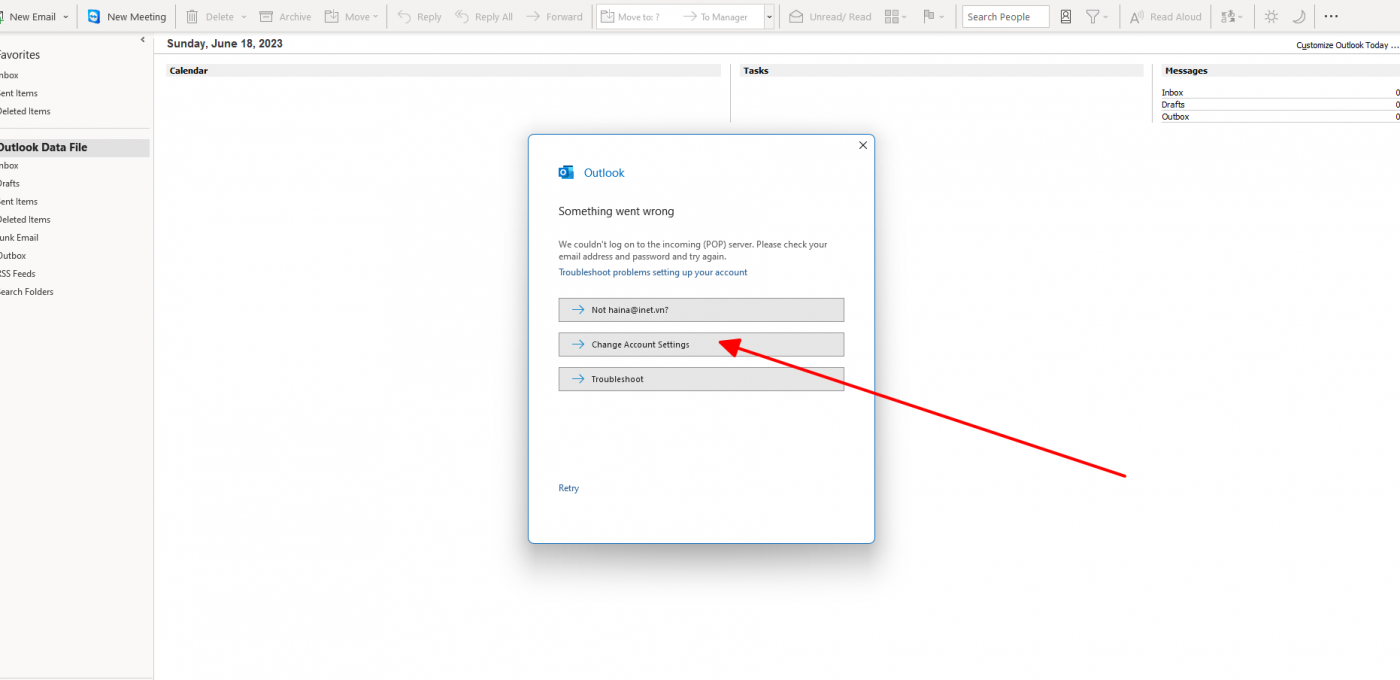
Task: Open the Address Book icon
Action: click(1066, 17)
